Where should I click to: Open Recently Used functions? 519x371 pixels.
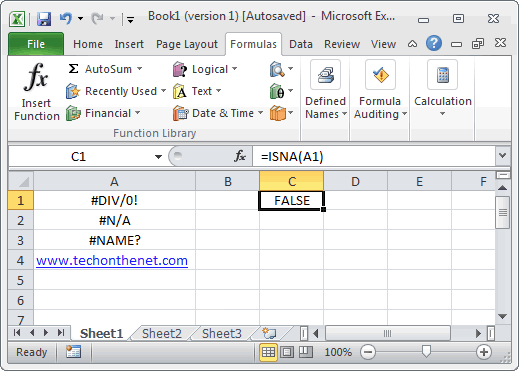click(116, 91)
